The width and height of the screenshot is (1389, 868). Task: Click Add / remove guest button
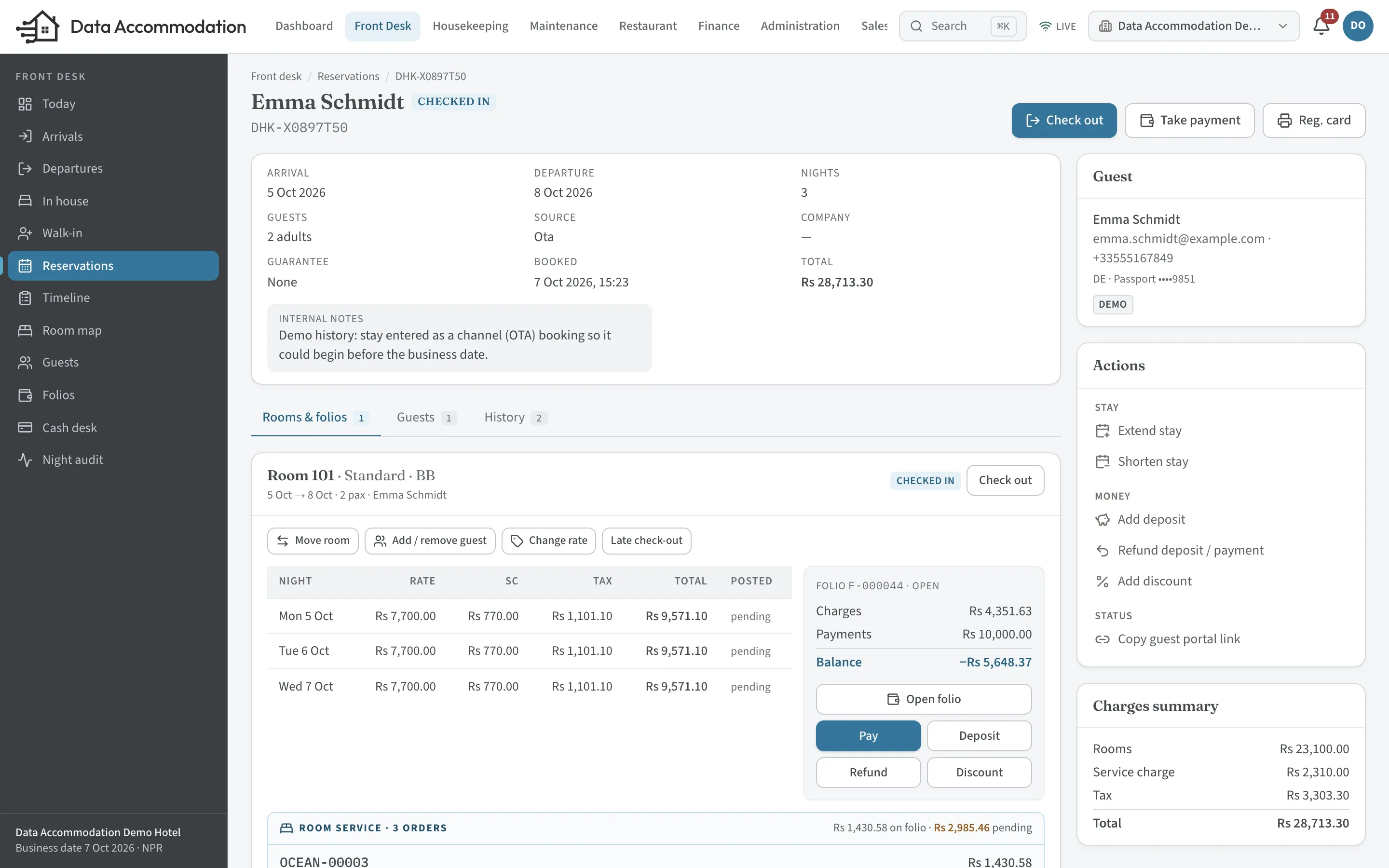(x=430, y=541)
